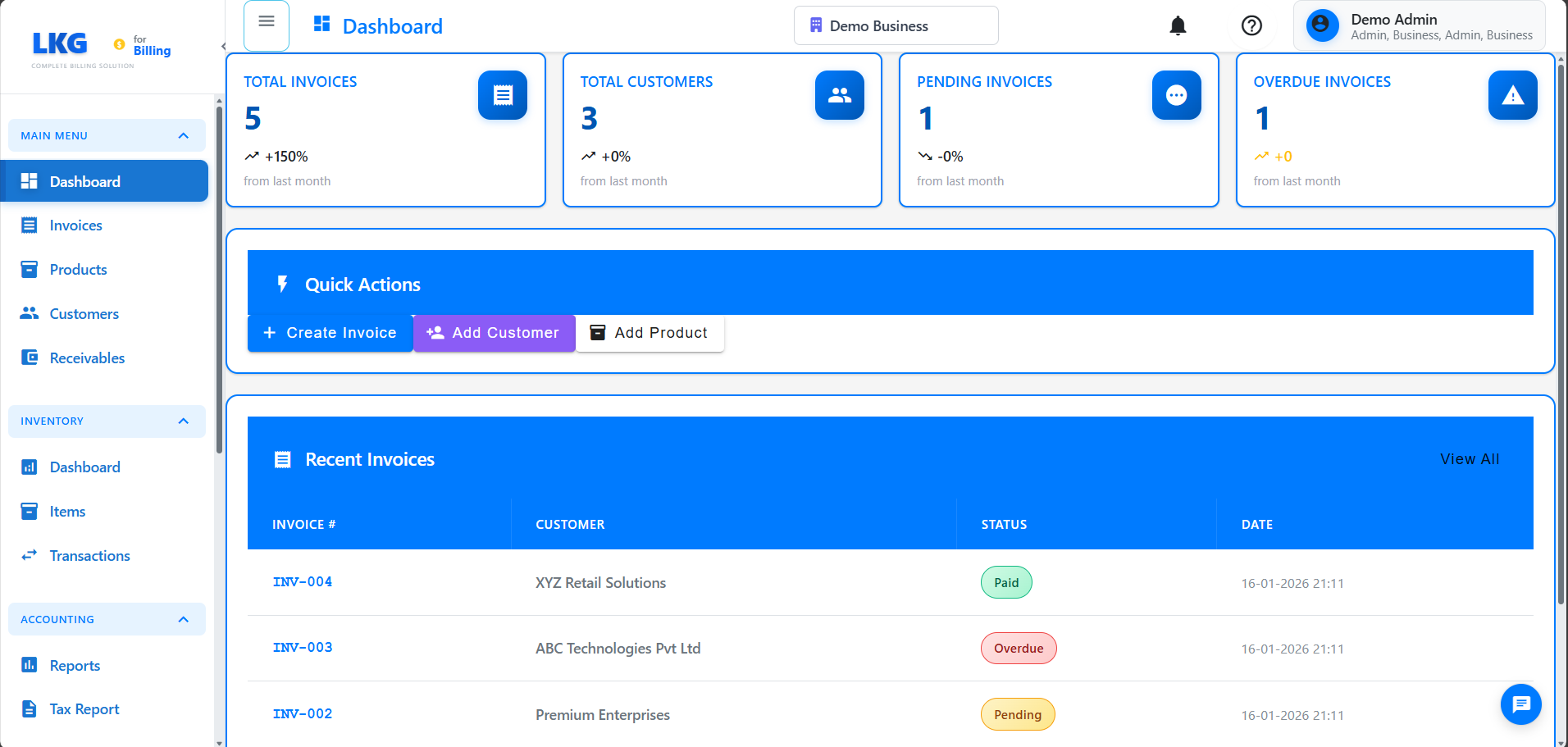
Task: Collapse the ACCOUNTING section
Action: [x=183, y=619]
